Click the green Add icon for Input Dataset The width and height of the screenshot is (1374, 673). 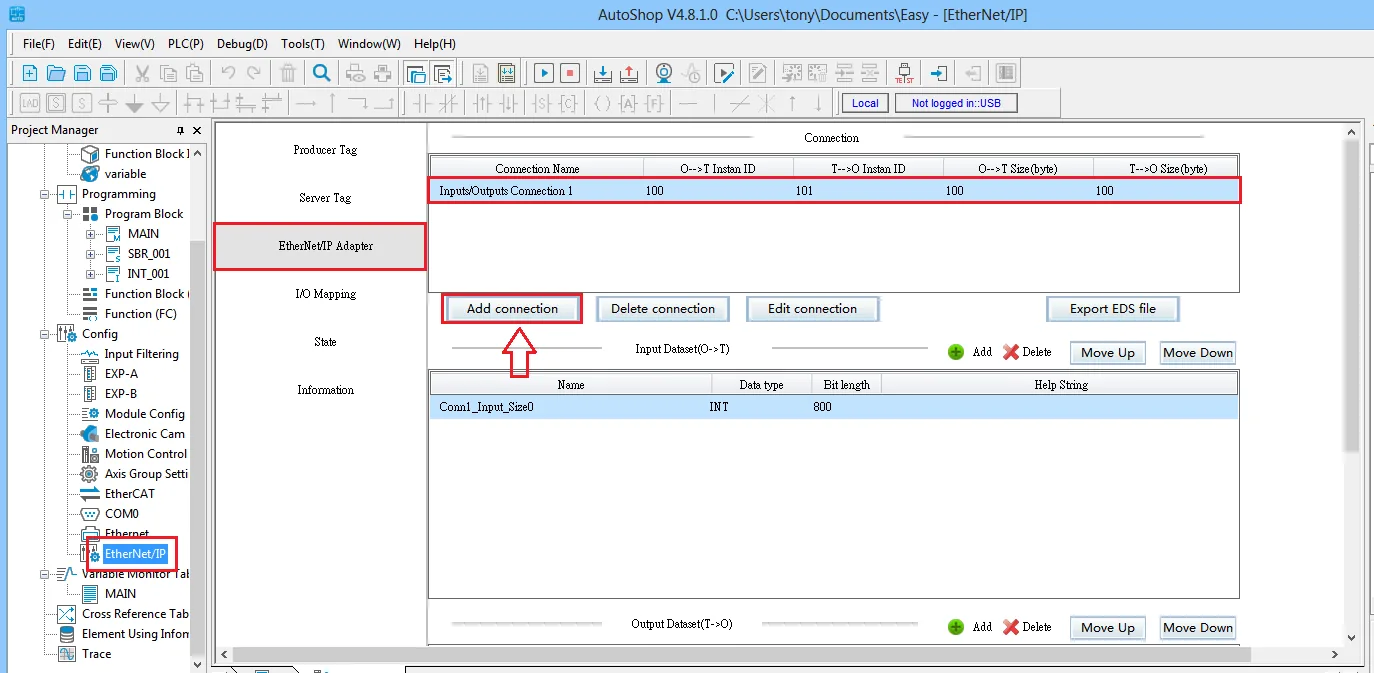(x=956, y=352)
